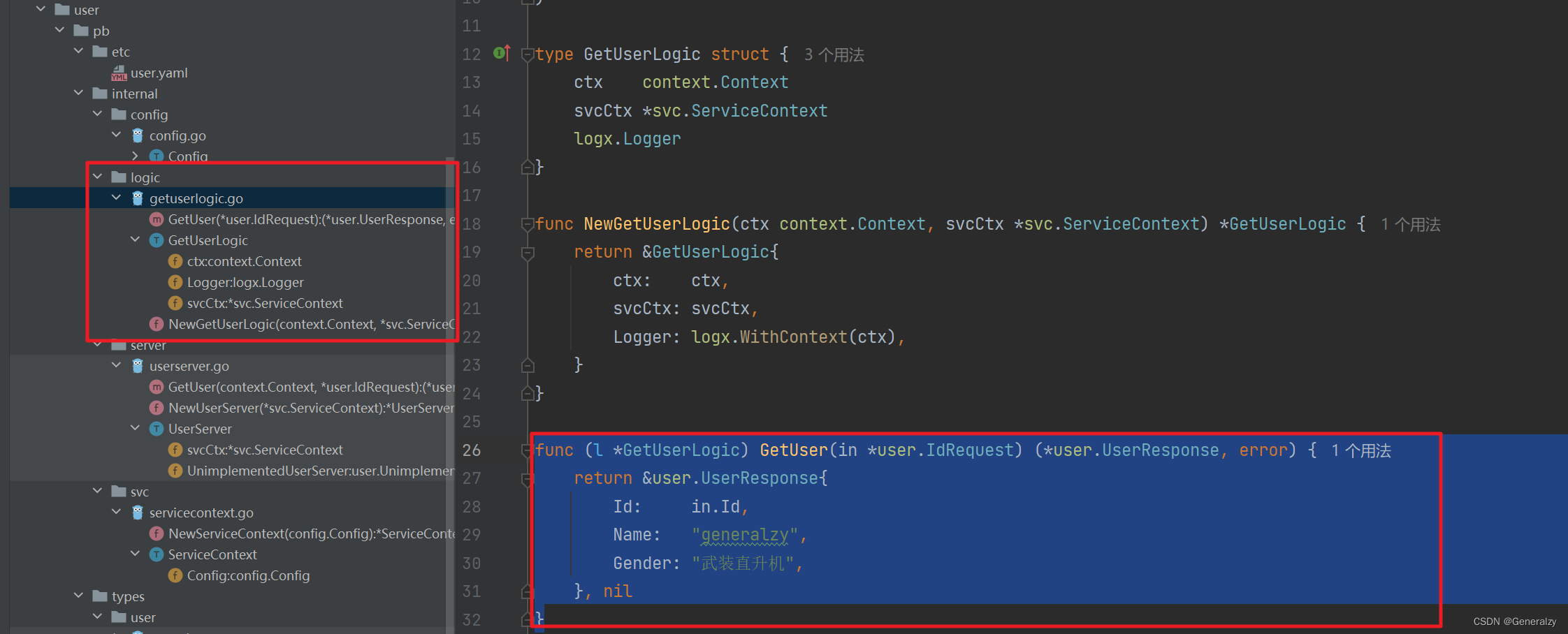Image resolution: width=1568 pixels, height=634 pixels.
Task: Select svcCtx field icon under GetUserLogic
Action: [175, 303]
